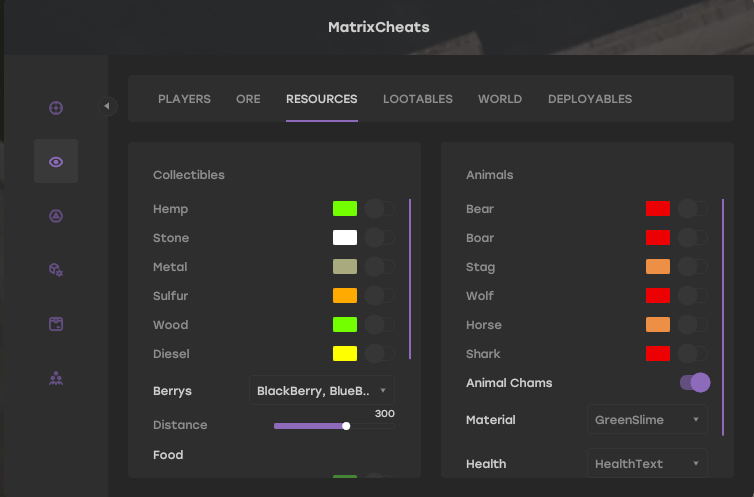Enable the Sulfur collectible toggle
The height and width of the screenshot is (497, 754).
[380, 296]
